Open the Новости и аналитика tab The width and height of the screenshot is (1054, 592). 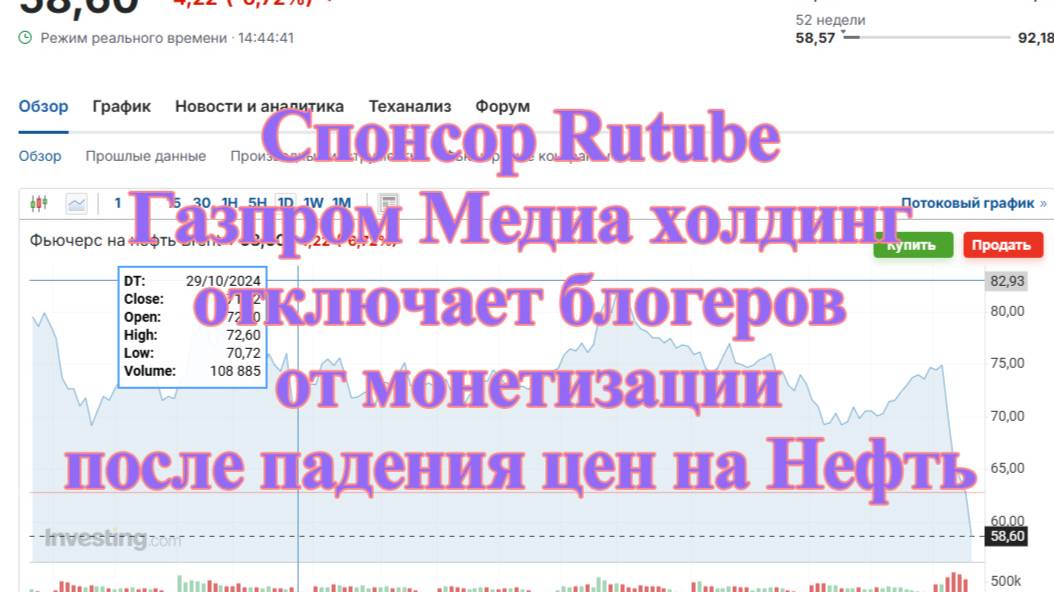click(259, 106)
